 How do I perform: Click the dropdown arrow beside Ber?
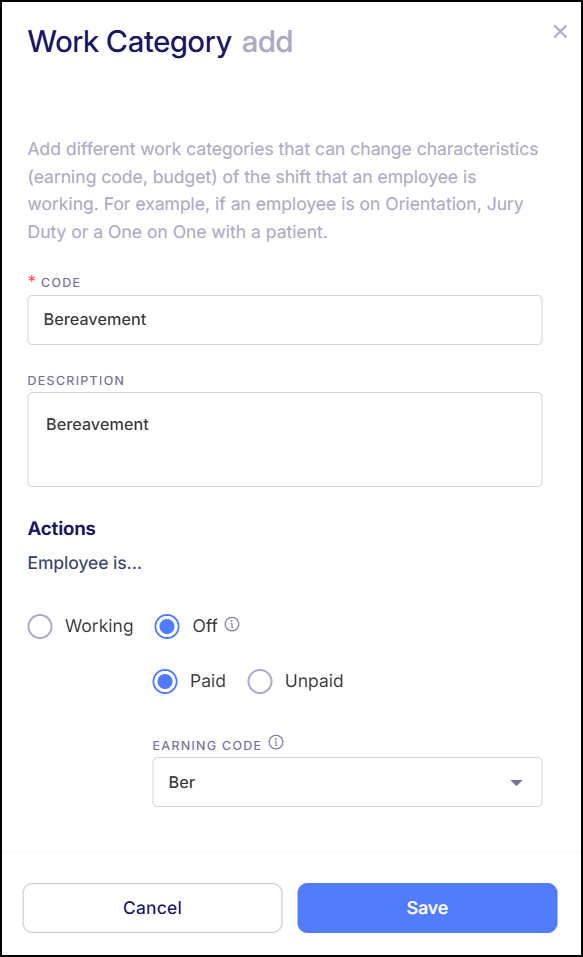tap(516, 781)
